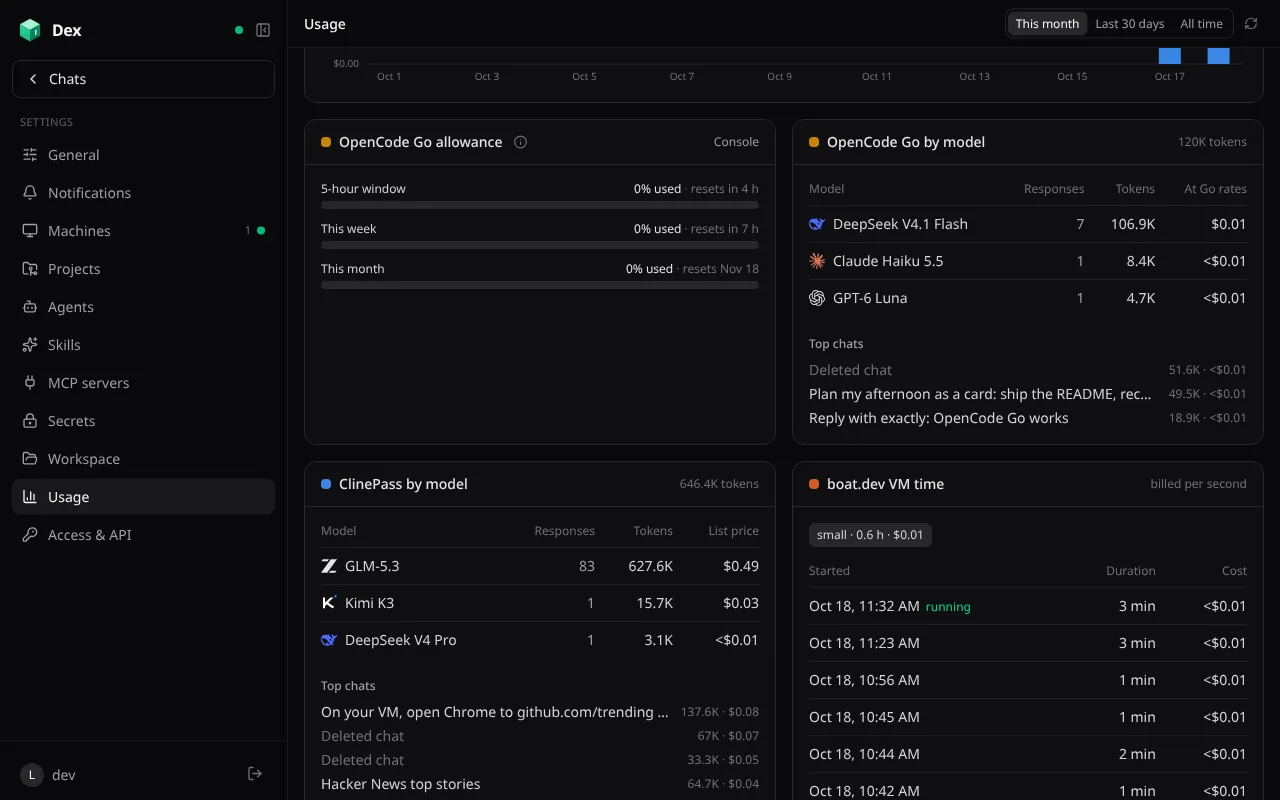Click the Kimi K3 model icon
This screenshot has height=800, width=1280.
(329, 603)
